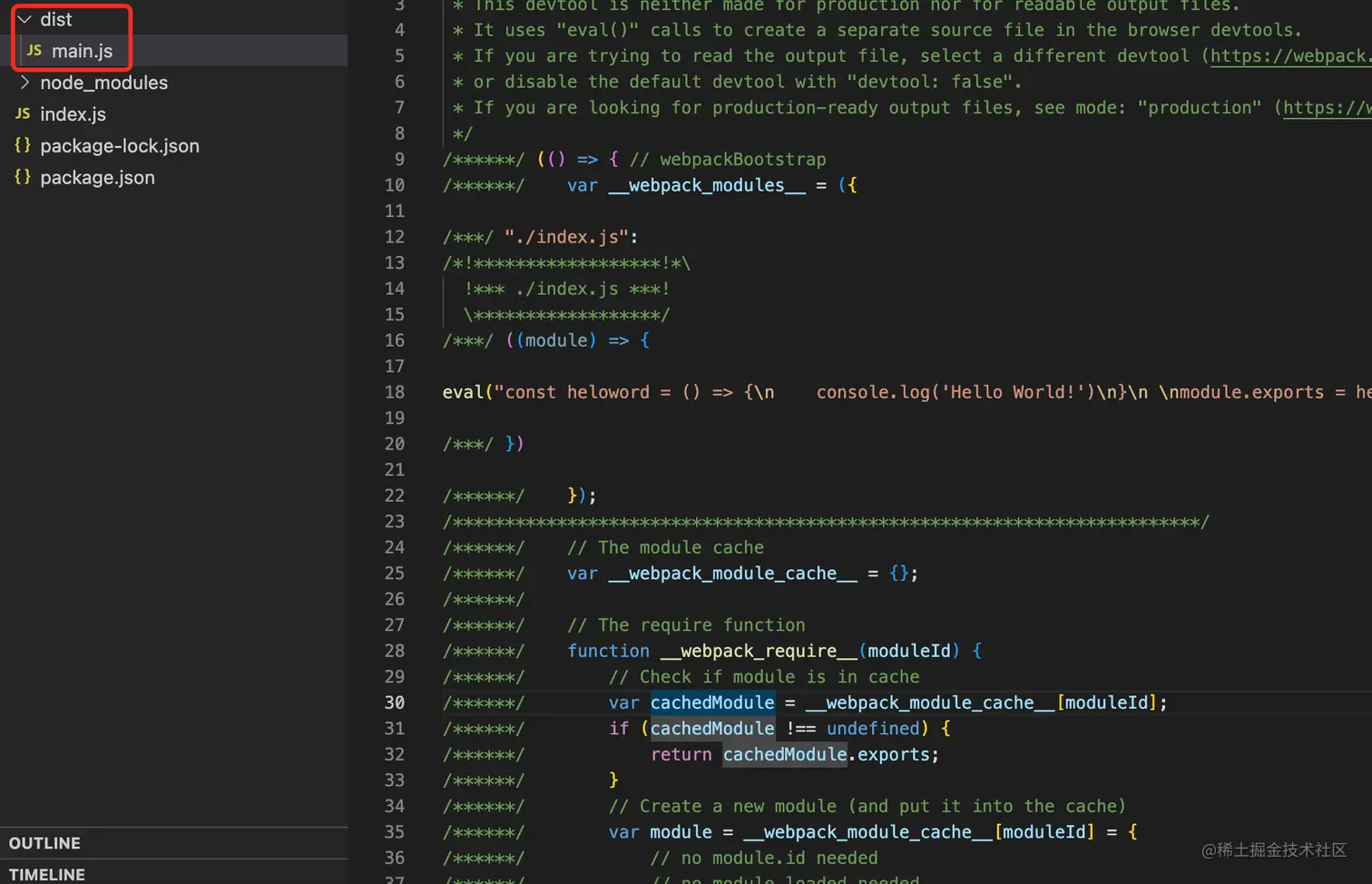Click "// The require function" comment
The width and height of the screenshot is (1372, 884).
686,625
